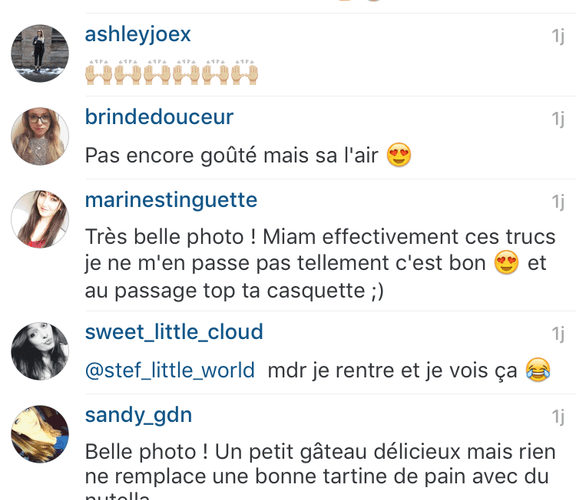The image size is (576, 500).
Task: Tap brindedouceur's avatar photo
Action: [40, 136]
